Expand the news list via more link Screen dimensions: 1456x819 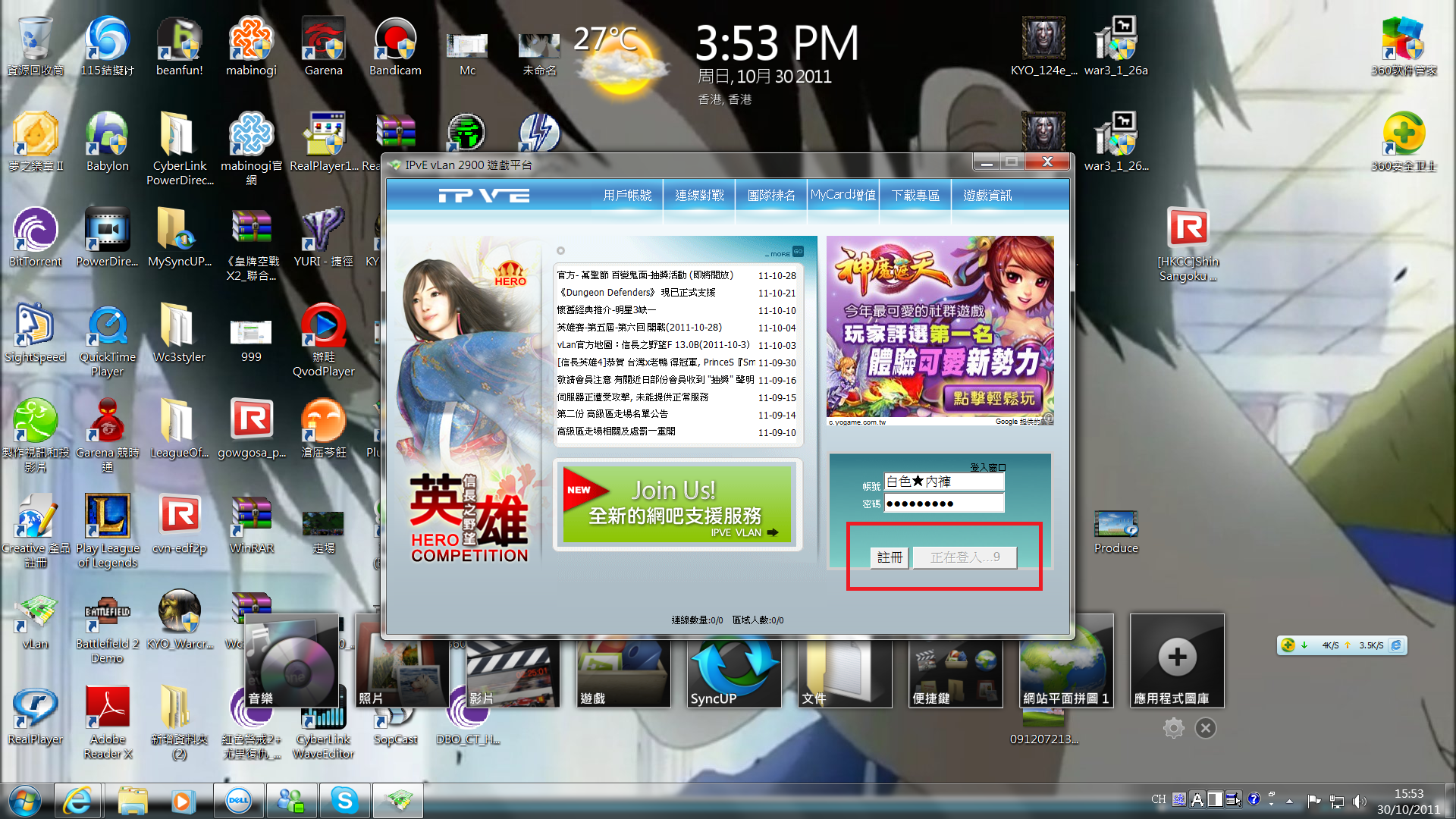pos(780,253)
